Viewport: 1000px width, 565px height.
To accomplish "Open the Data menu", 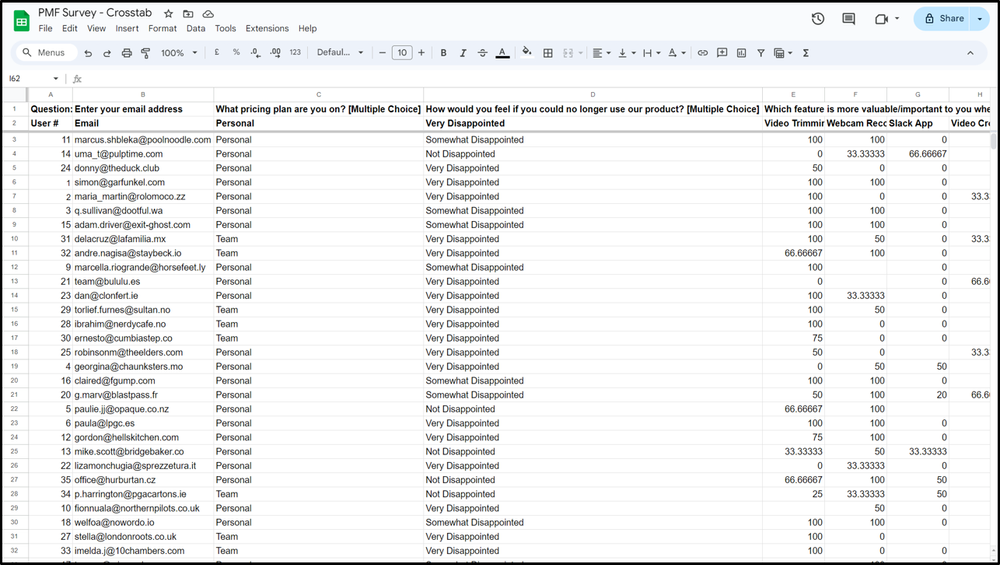I will tap(196, 29).
